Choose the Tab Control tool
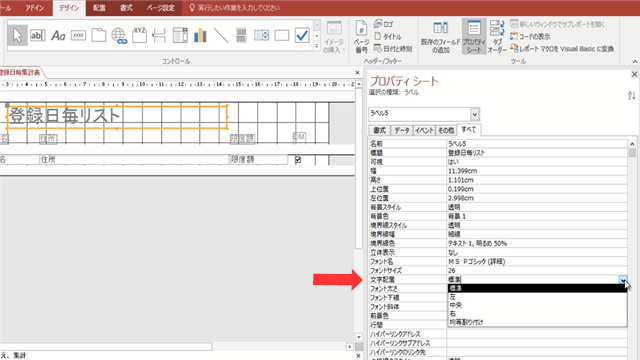The width and height of the screenshot is (640, 360). [98, 36]
